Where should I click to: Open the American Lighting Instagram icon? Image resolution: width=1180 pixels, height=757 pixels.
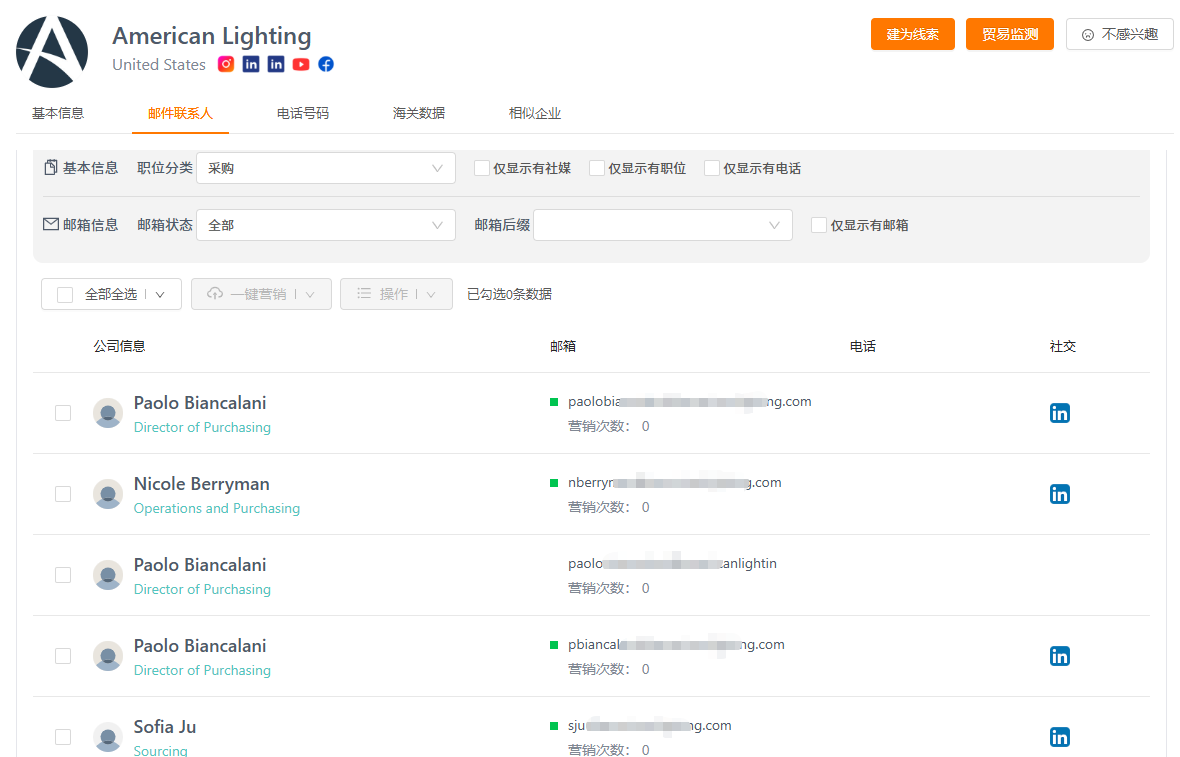point(226,64)
